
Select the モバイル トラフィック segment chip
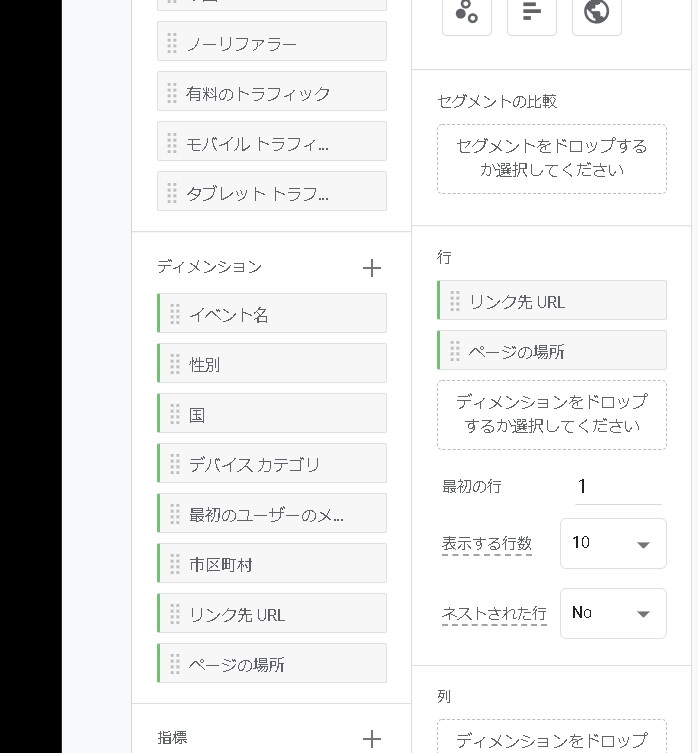pos(272,143)
